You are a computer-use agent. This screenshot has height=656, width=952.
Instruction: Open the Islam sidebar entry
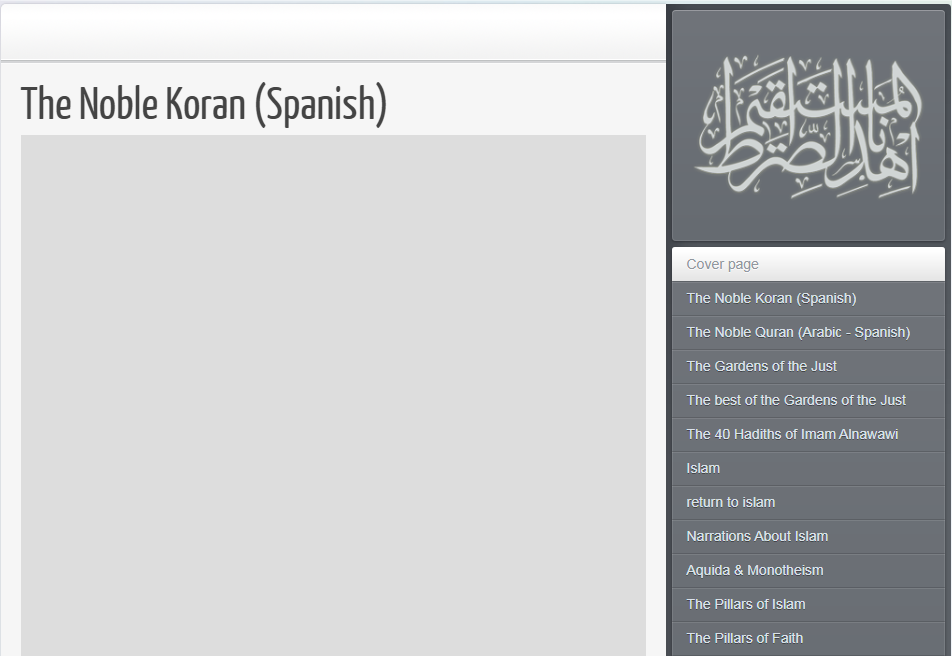click(x=703, y=468)
